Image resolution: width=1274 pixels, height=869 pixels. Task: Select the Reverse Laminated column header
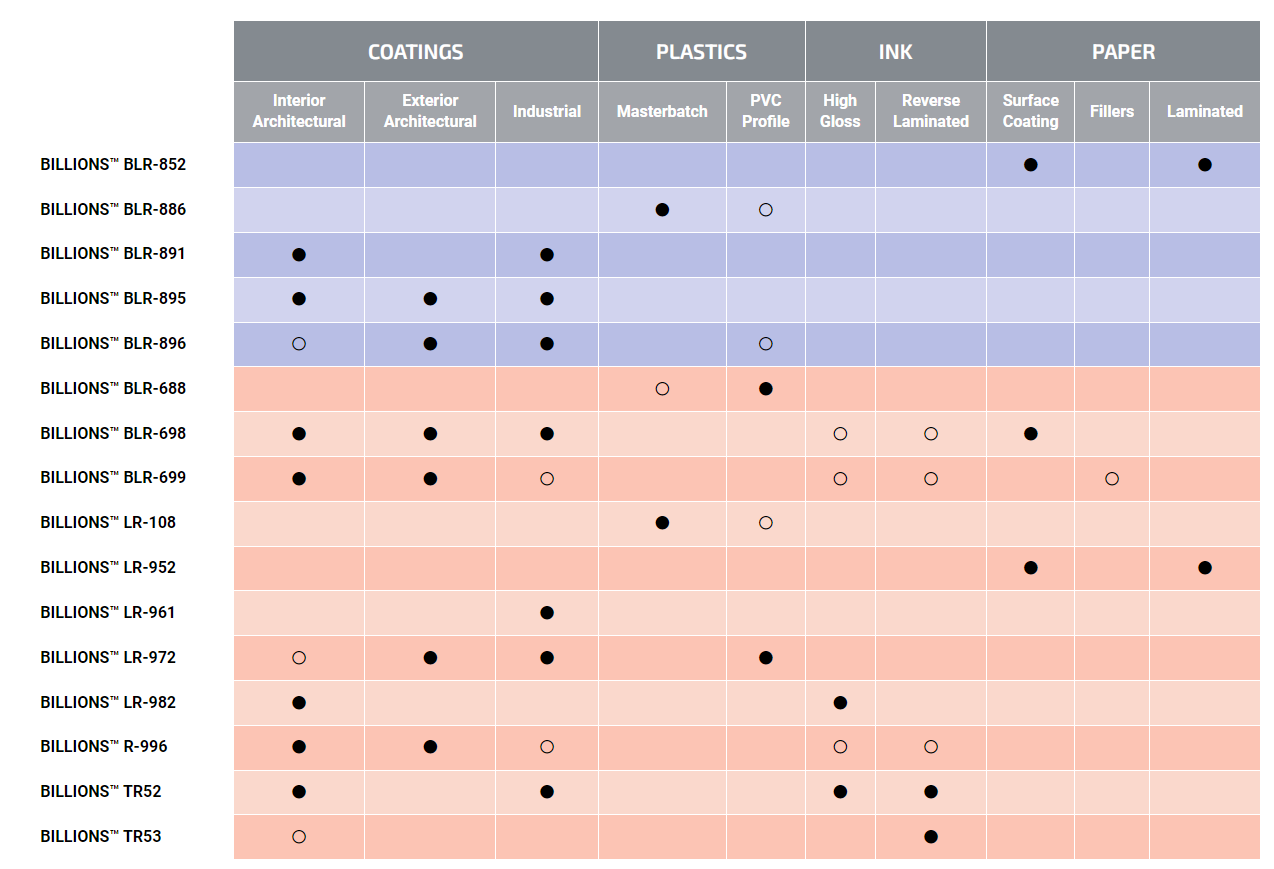pos(931,111)
